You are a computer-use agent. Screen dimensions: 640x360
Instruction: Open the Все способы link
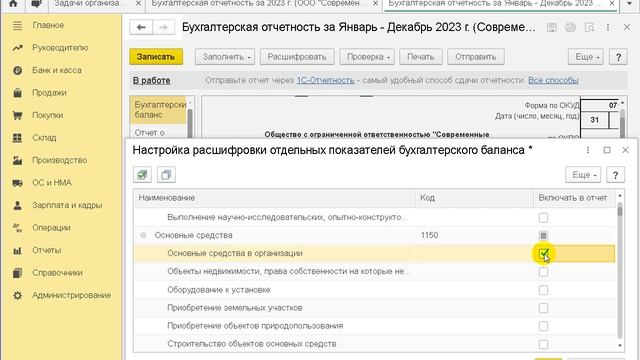[553, 80]
